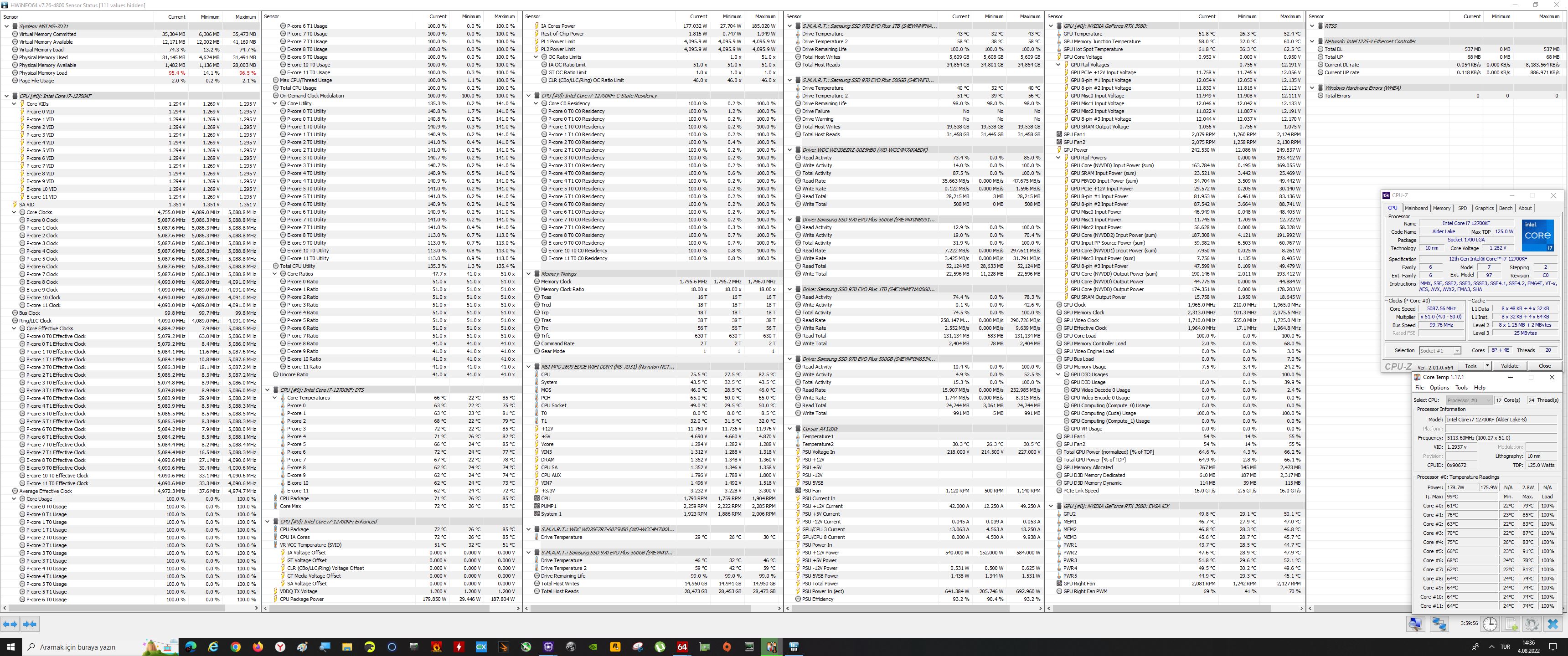This screenshot has height=656, width=1568.
Task: Open Rockstar Games Launcher taskbar icon
Action: click(615, 647)
